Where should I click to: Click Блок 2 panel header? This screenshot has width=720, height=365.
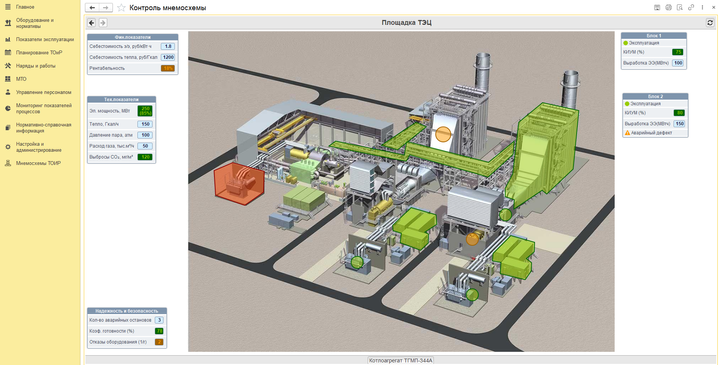coord(655,96)
